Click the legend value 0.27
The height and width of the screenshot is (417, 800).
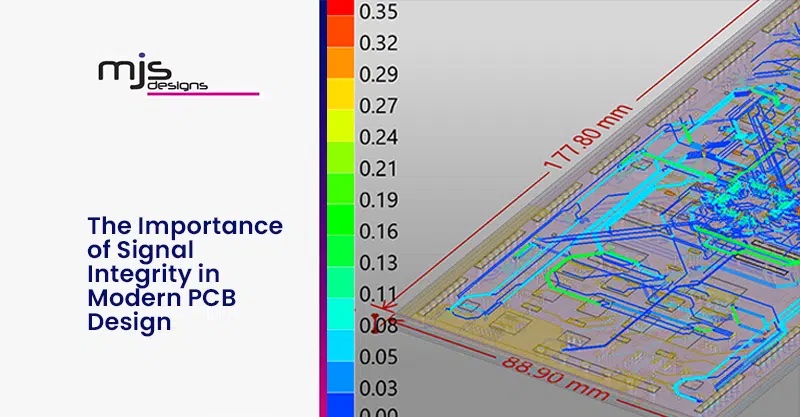pos(378,106)
